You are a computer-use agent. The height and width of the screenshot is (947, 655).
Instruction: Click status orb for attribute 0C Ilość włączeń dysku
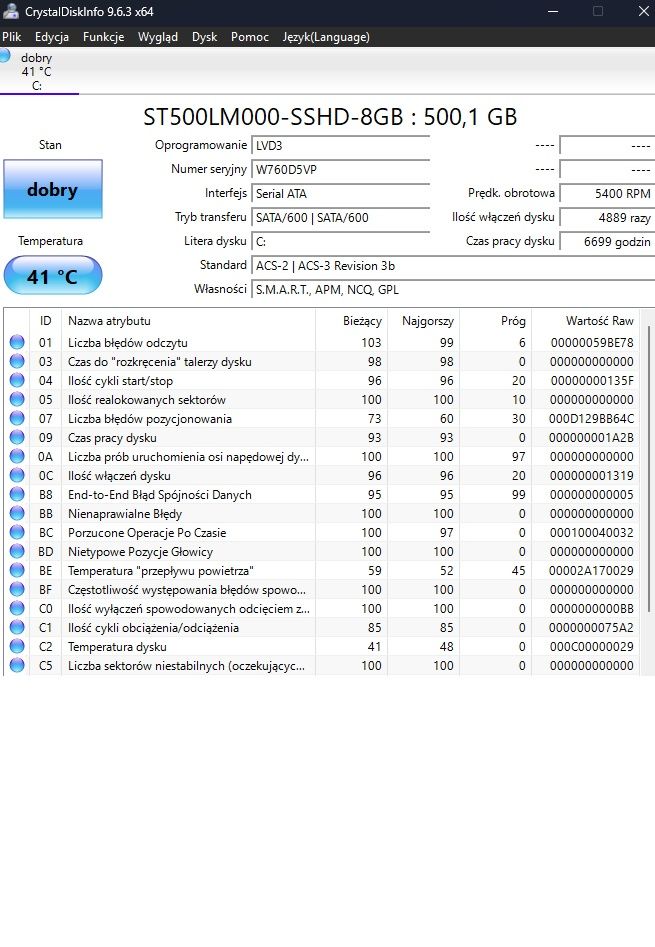click(17, 475)
